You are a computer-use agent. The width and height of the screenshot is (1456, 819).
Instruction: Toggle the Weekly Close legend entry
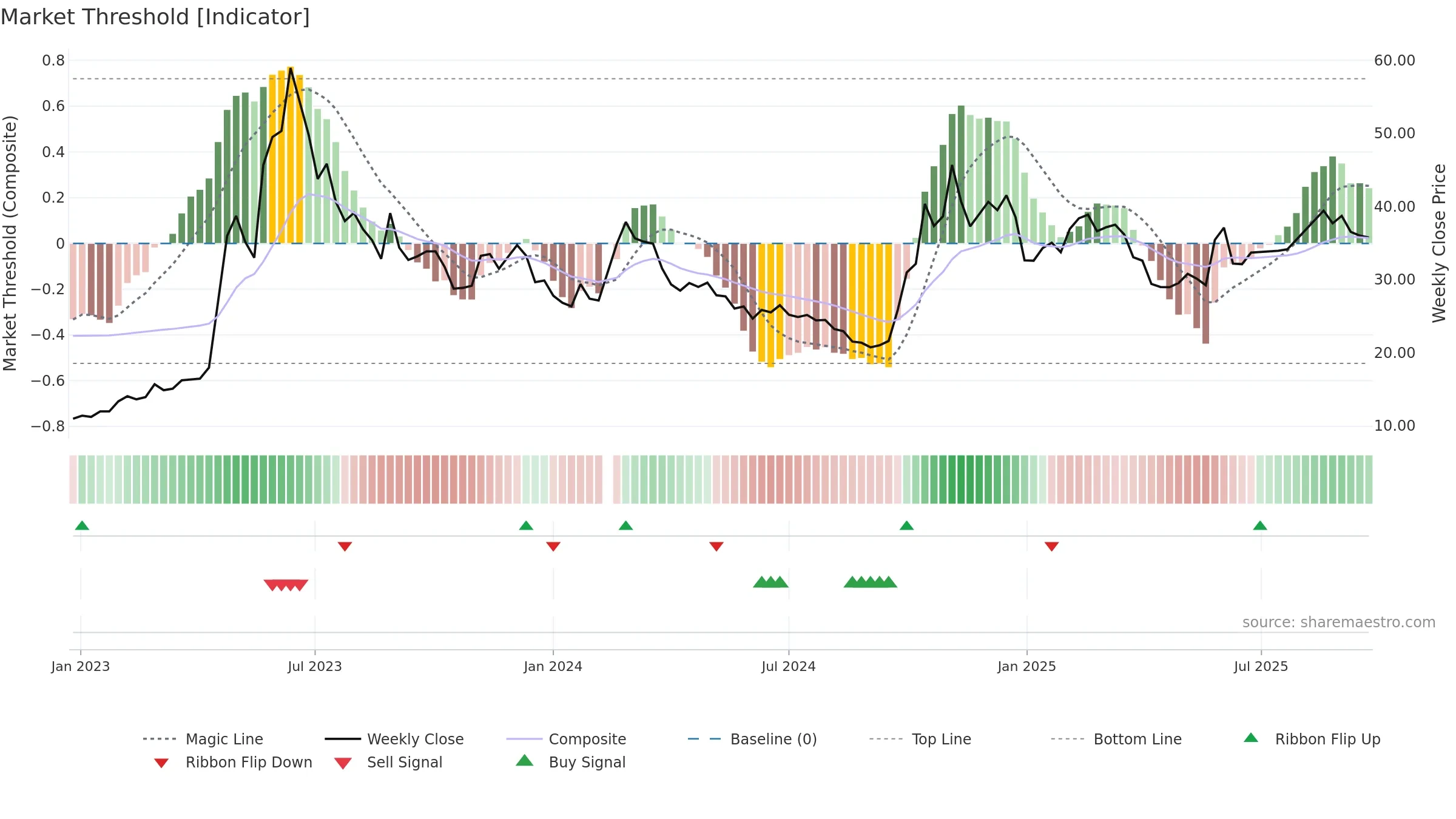(x=394, y=739)
